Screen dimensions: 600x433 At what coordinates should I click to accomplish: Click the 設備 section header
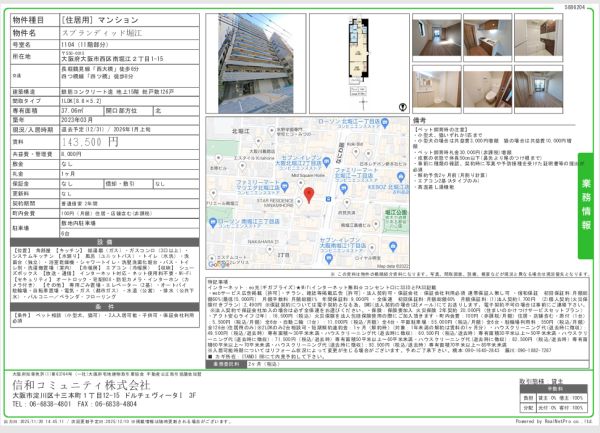tap(105, 242)
